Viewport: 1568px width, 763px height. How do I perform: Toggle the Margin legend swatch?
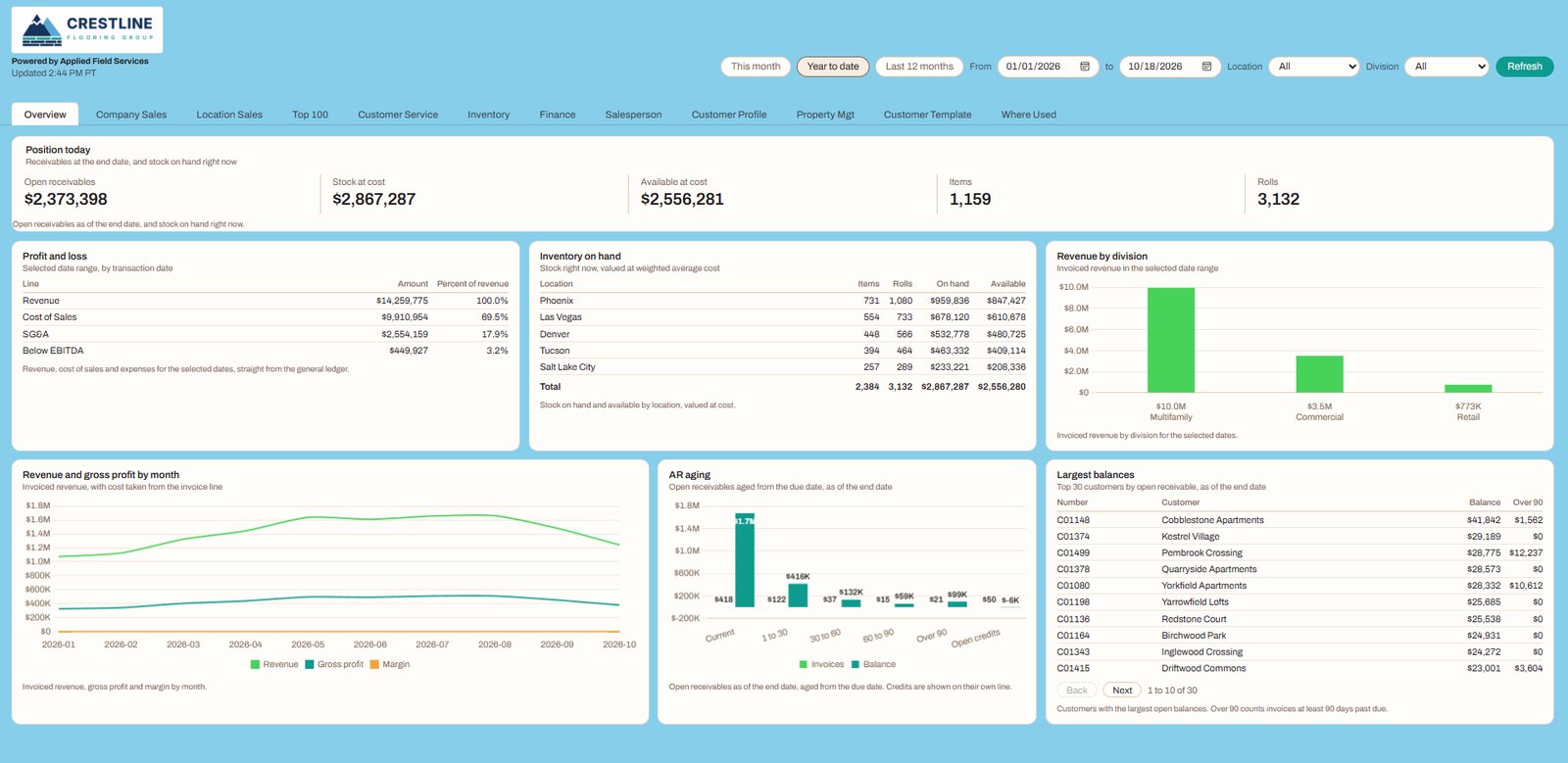(374, 664)
